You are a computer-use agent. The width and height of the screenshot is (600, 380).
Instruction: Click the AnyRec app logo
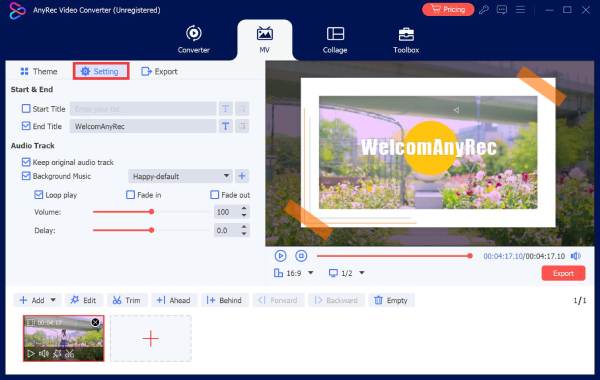(17, 10)
